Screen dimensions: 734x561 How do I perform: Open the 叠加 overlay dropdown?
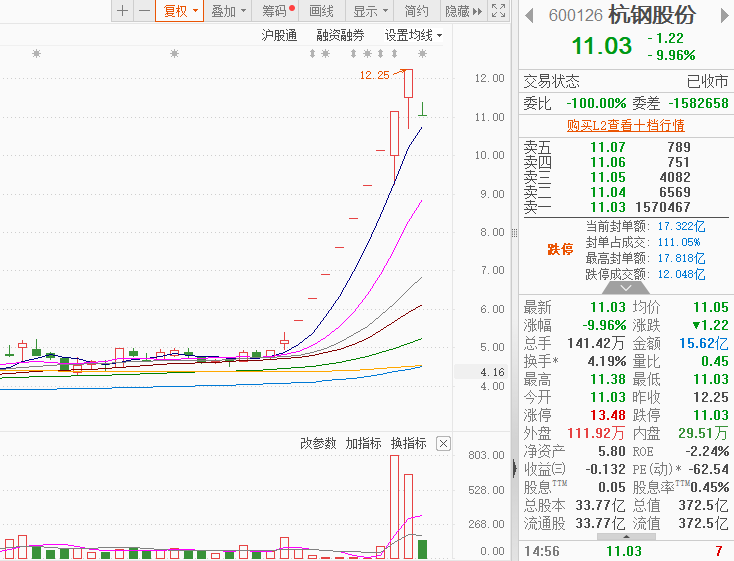click(228, 11)
